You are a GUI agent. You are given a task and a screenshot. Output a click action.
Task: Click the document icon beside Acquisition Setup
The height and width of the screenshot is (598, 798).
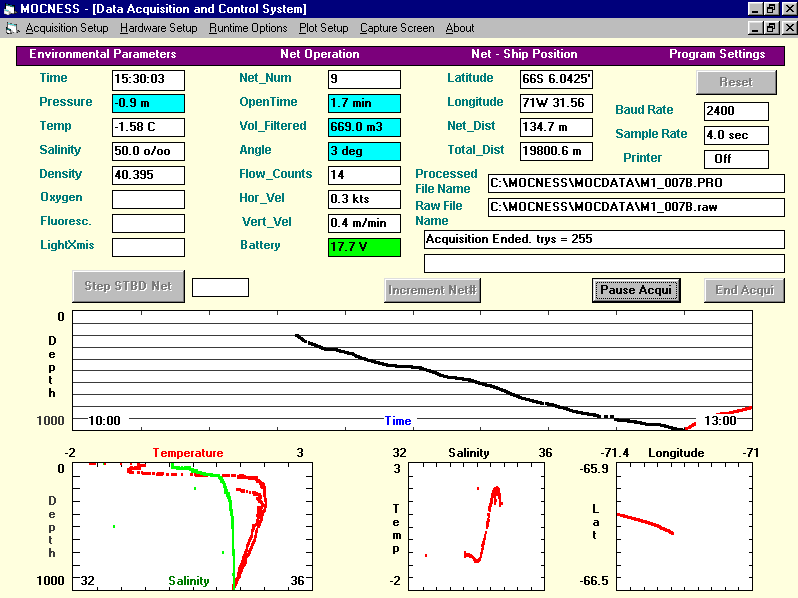point(12,29)
